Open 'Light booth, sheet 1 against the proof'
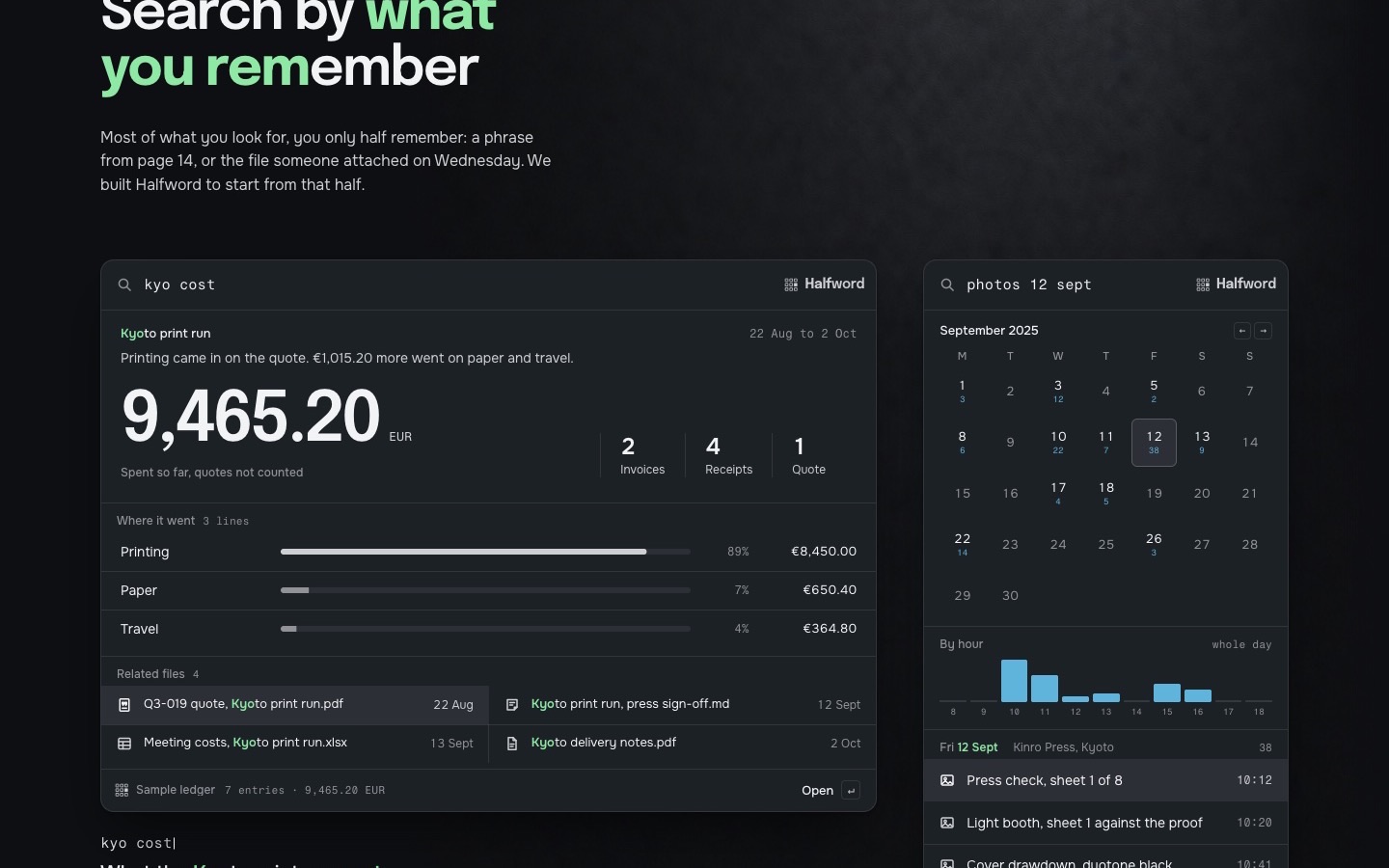This screenshot has height=868, width=1389. coord(1105,823)
